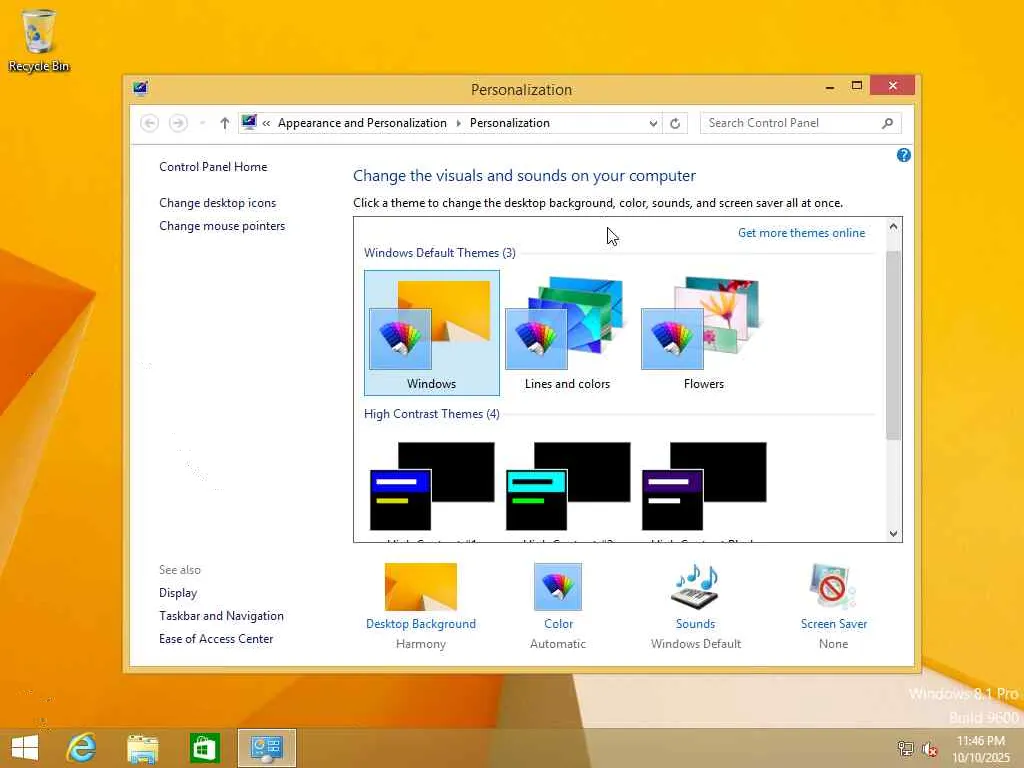1024x768 pixels.
Task: Minimize the Personalization window
Action: pyautogui.click(x=829, y=86)
